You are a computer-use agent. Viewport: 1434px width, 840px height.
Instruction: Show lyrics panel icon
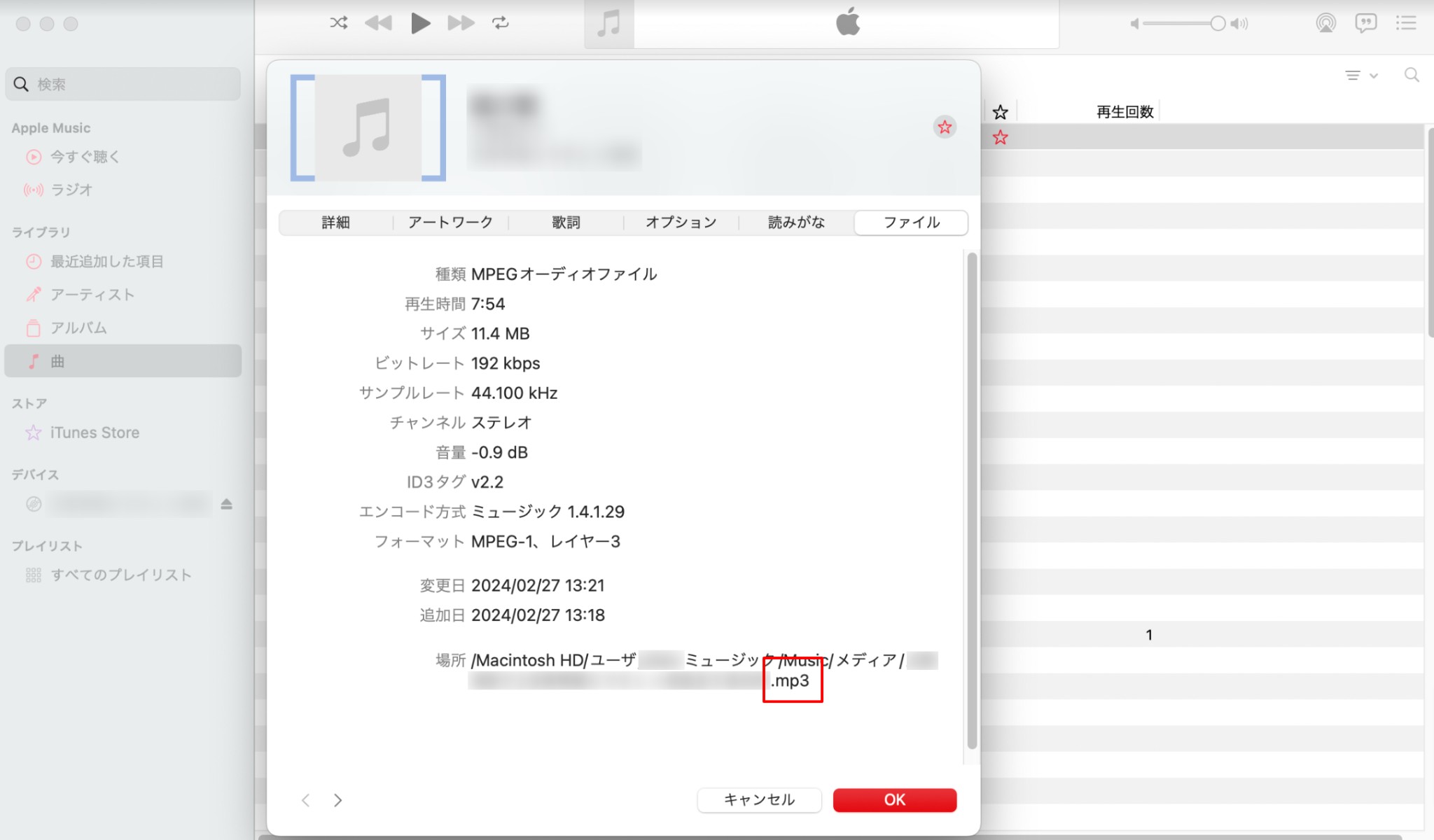click(x=1365, y=23)
